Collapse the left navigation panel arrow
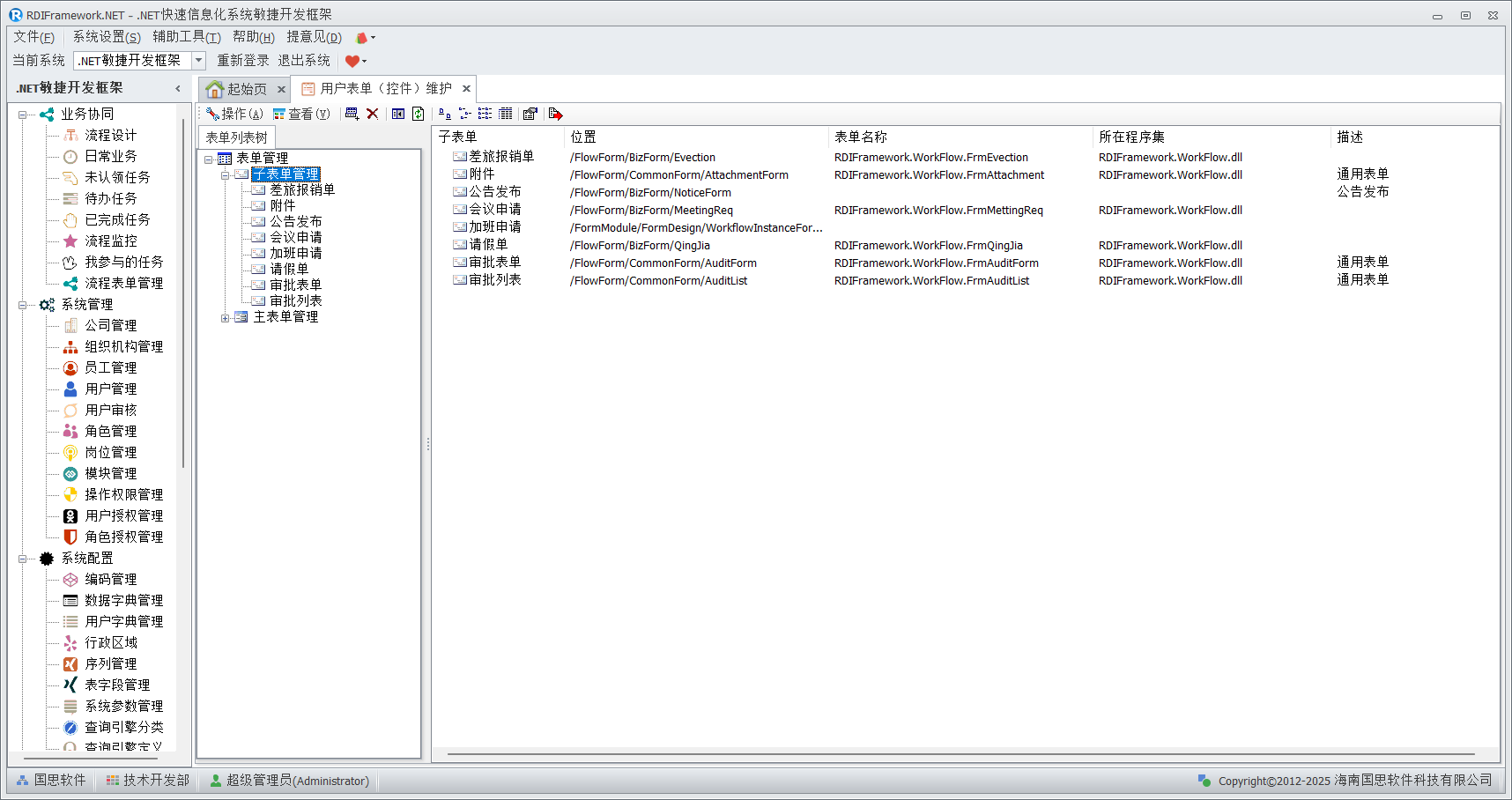 178,88
